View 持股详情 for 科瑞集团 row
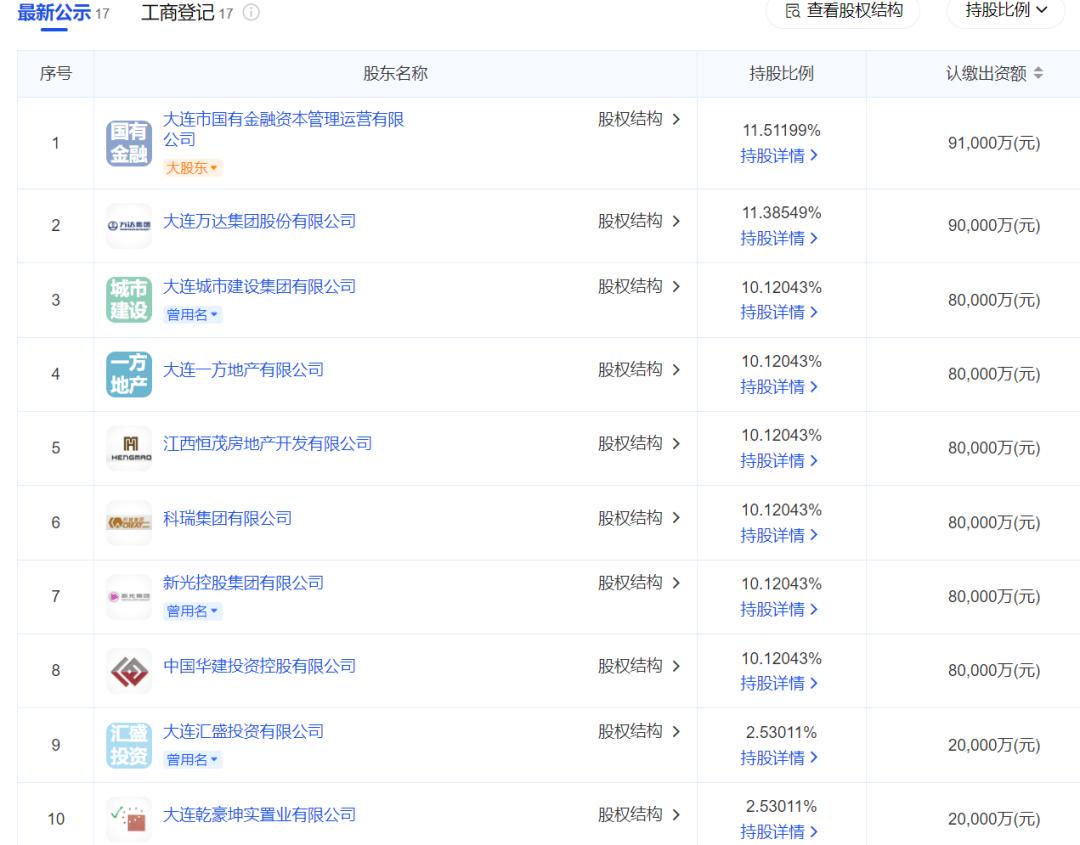Image resolution: width=1080 pixels, height=845 pixels. click(779, 535)
